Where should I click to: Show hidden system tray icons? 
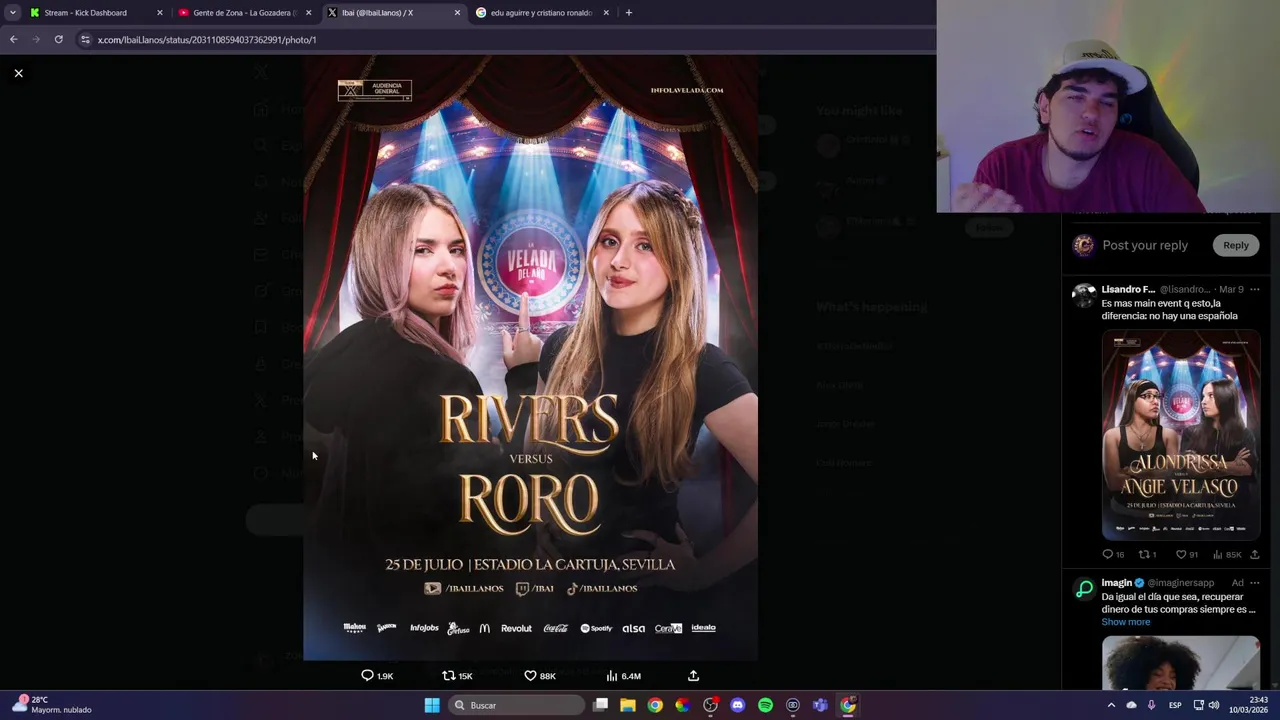(x=1111, y=705)
